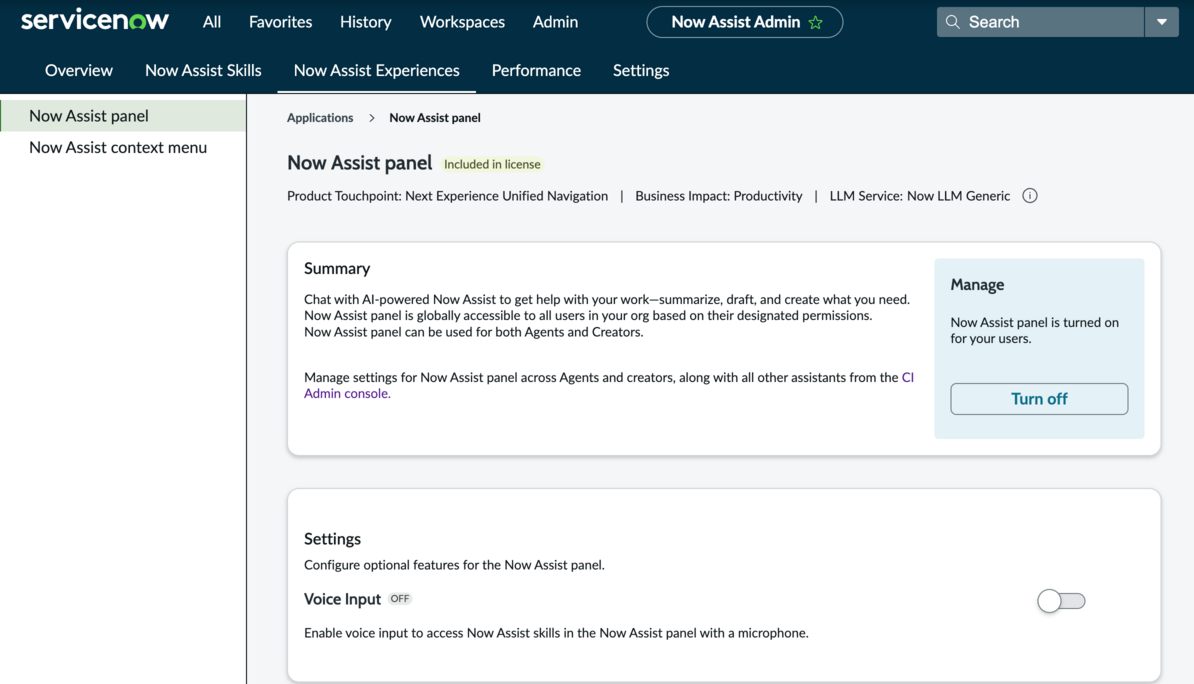Viewport: 1194px width, 684px height.
Task: Open the CI Admin console link
Action: [346, 393]
